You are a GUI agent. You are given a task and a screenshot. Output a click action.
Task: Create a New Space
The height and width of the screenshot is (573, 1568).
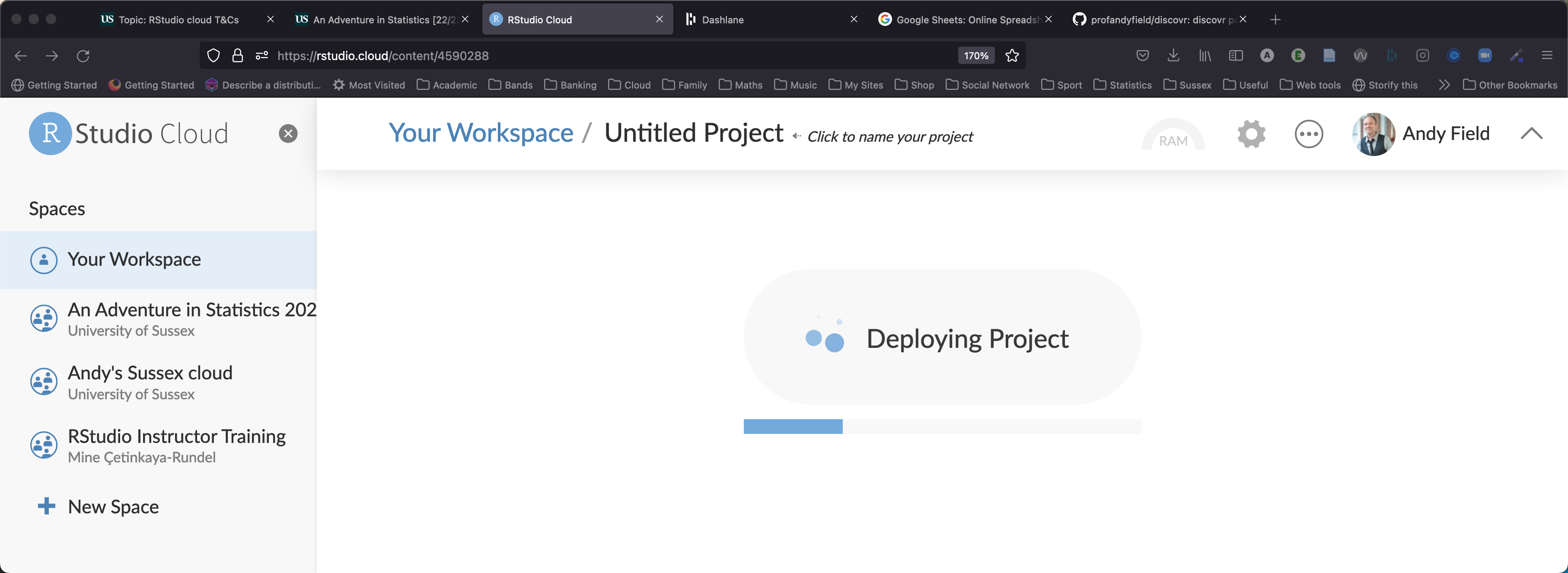tap(113, 506)
